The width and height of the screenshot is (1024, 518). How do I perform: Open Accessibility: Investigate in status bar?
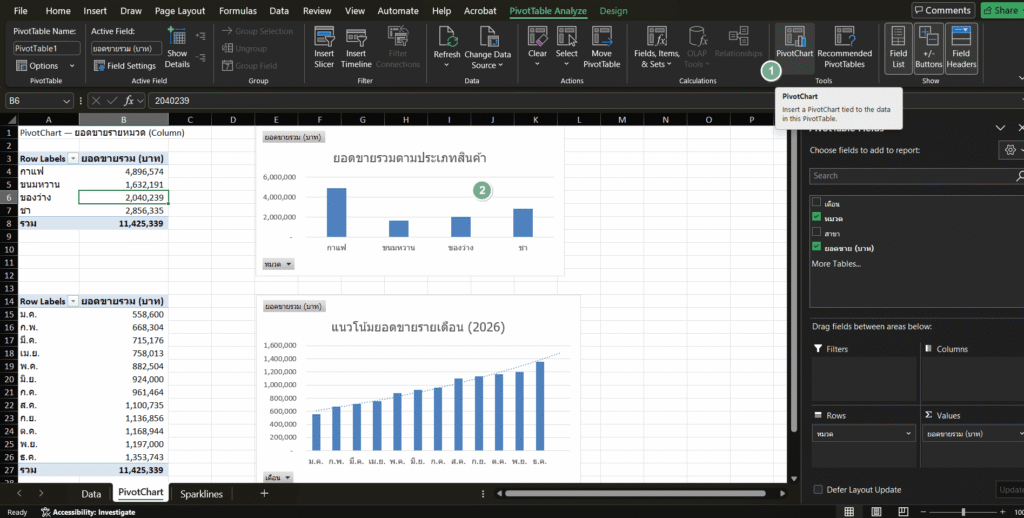(88, 512)
